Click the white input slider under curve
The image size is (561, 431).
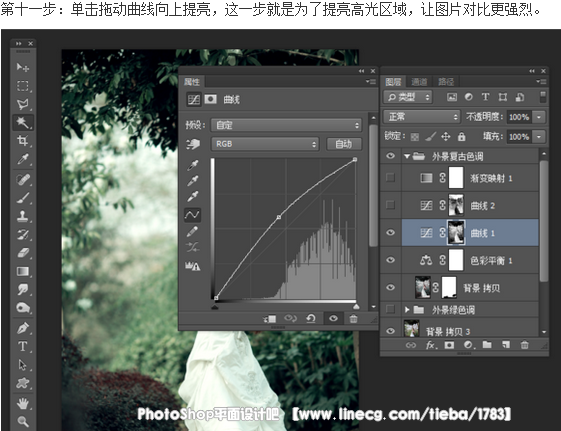point(356,307)
